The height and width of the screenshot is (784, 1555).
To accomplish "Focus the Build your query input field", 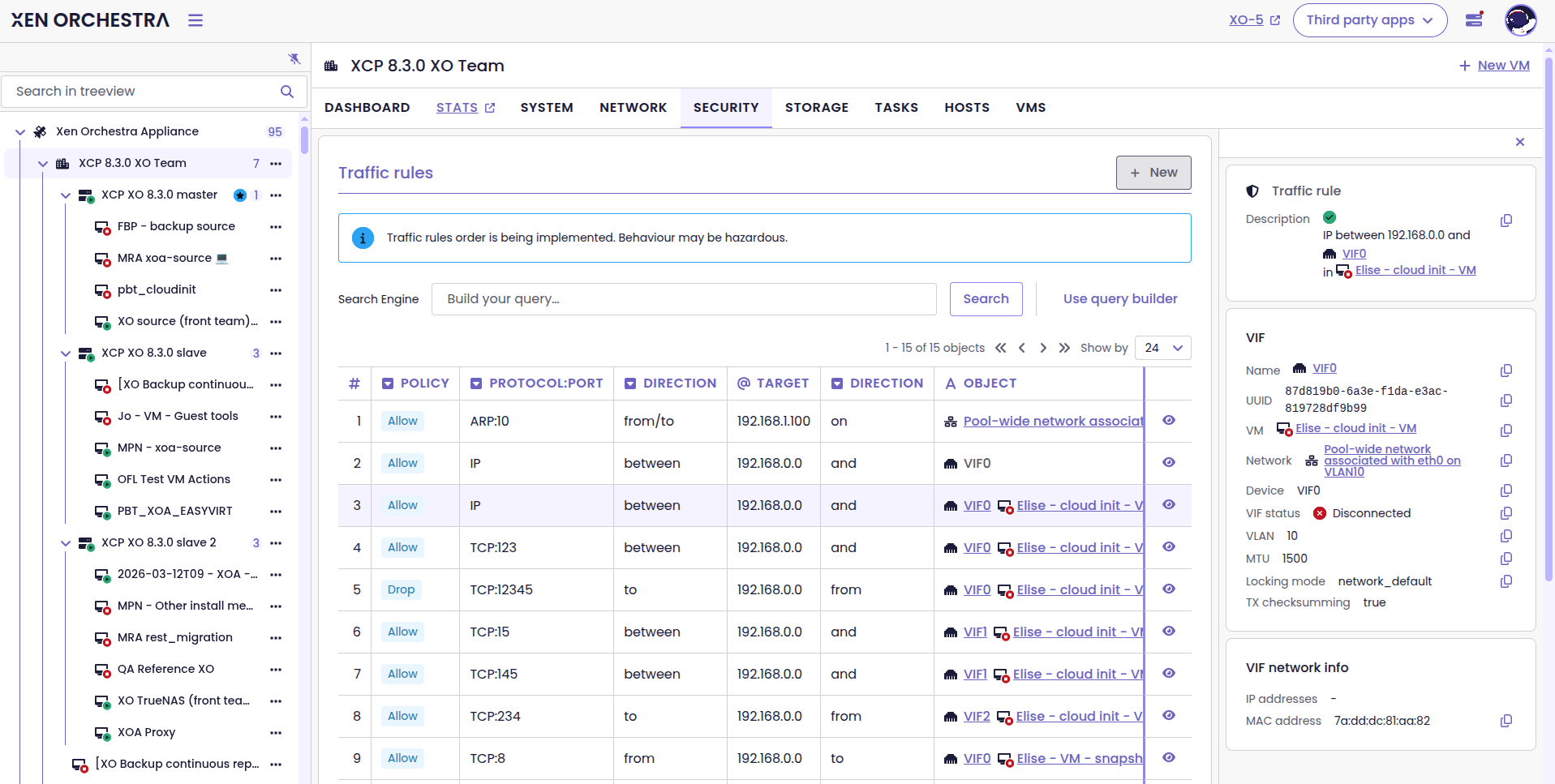I will click(x=683, y=299).
